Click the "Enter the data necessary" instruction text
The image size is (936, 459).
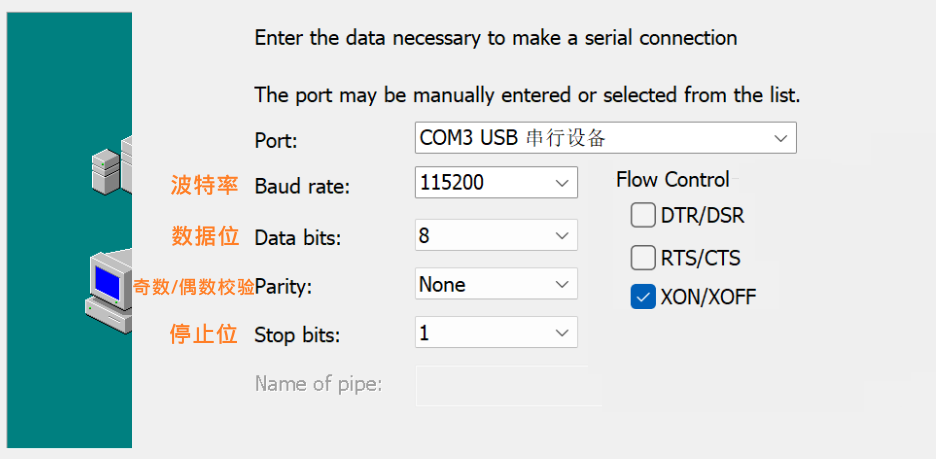tap(495, 39)
